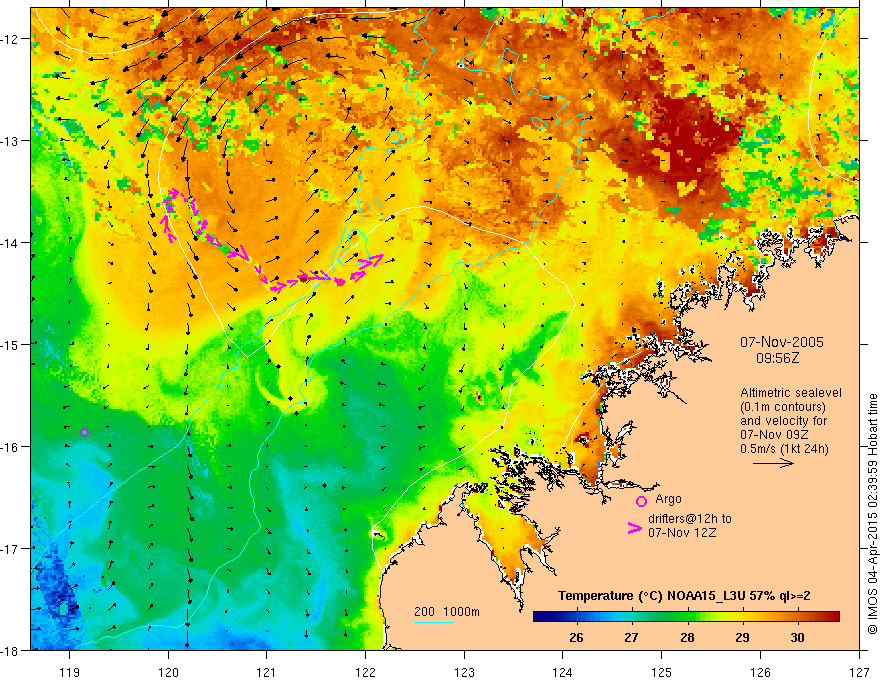Click the latitude axis label -18
This screenshot has height=680, width=880.
point(11,650)
